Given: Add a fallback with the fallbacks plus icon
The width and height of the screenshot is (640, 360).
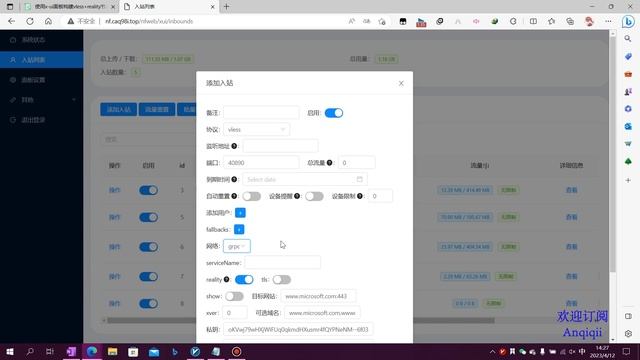Looking at the screenshot, I should 239,229.
